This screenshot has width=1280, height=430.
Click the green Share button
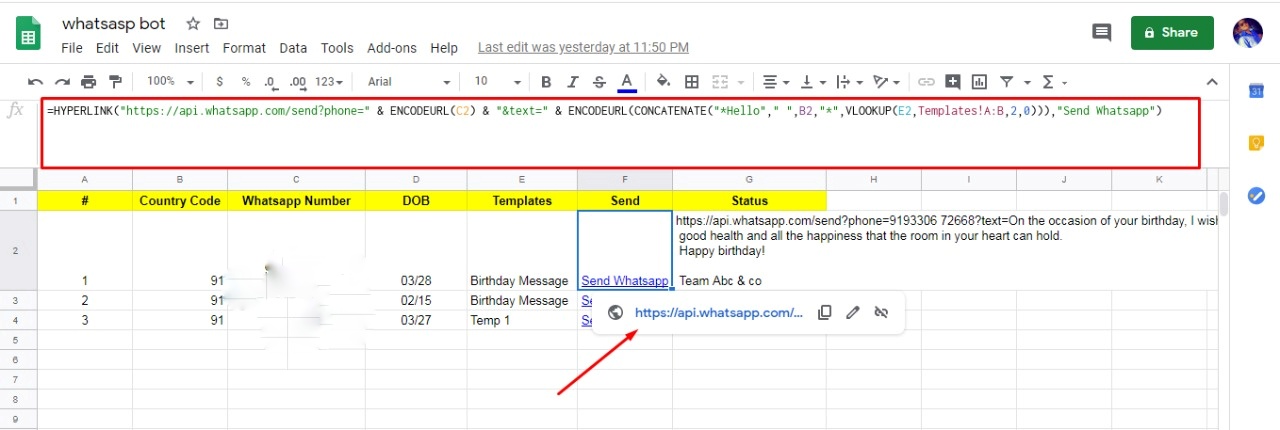[1172, 32]
